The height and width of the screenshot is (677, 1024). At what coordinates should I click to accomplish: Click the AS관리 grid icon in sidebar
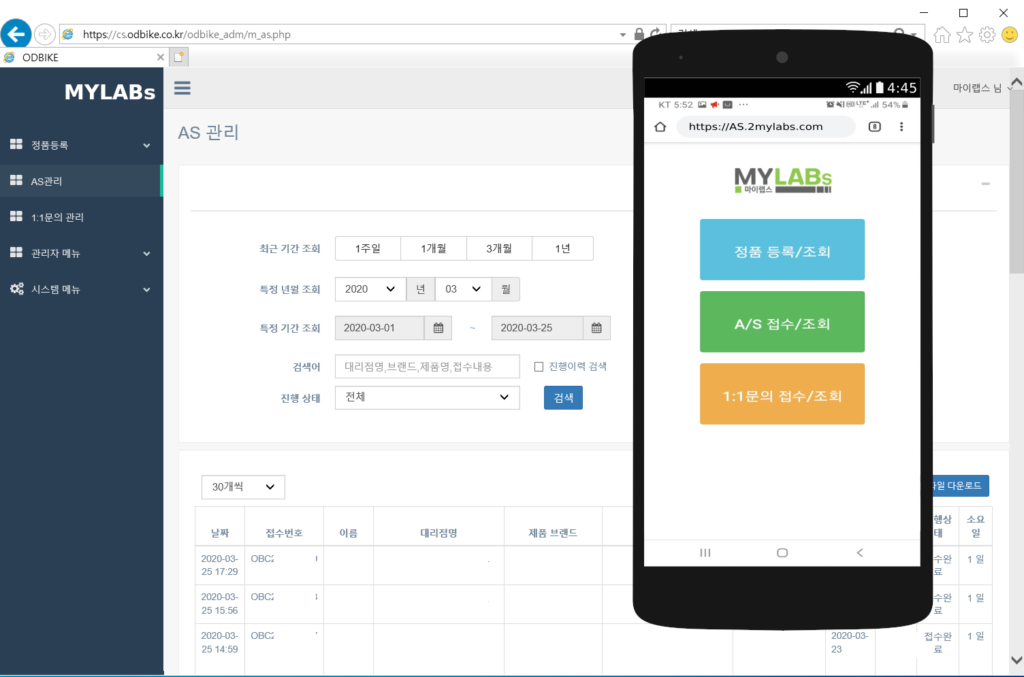[16, 180]
